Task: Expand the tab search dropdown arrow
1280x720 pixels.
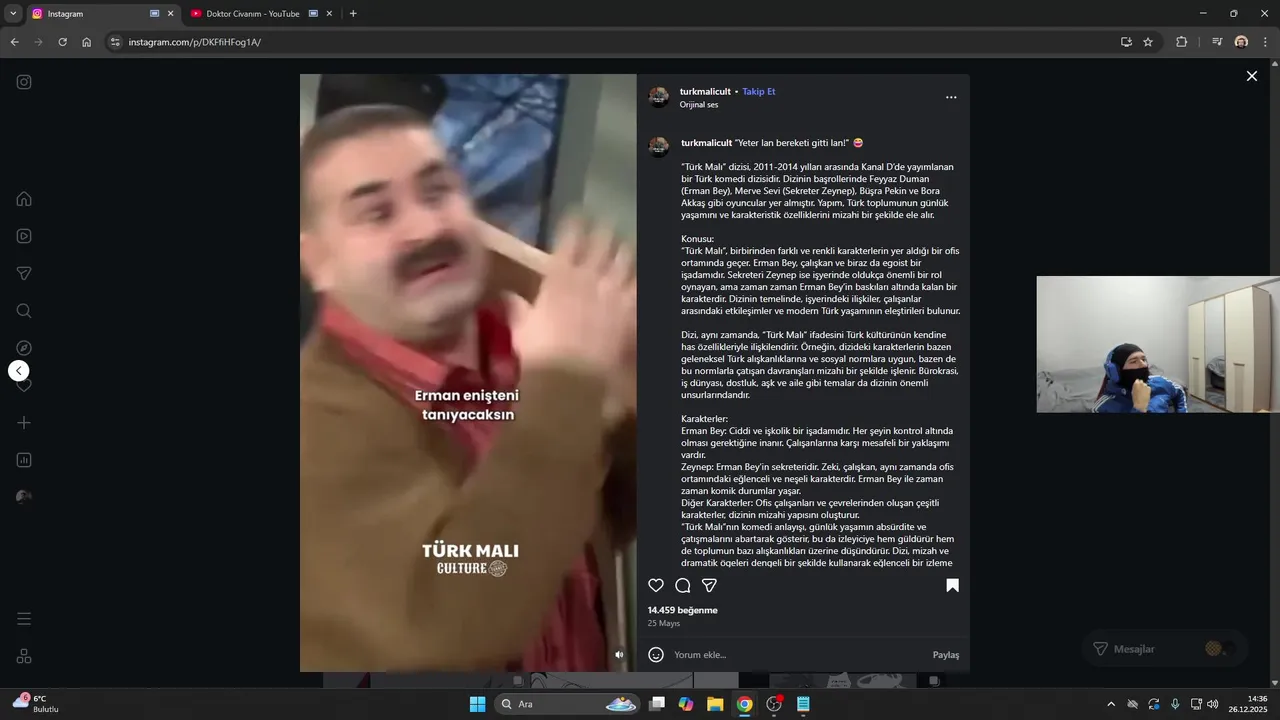Action: click(13, 14)
